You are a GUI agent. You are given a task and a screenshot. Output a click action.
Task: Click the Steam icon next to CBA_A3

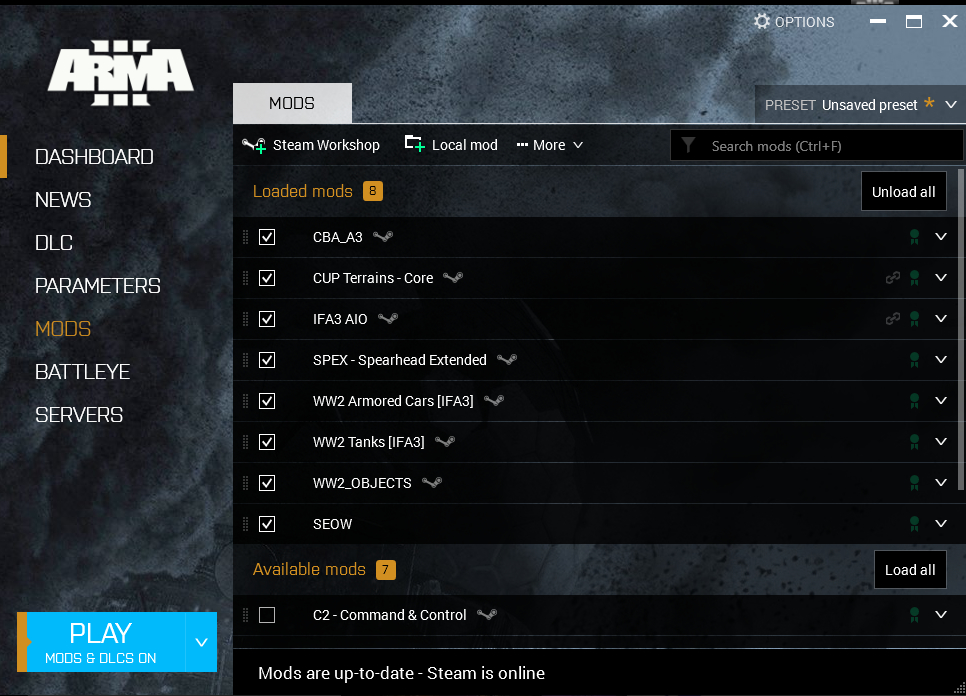click(x=383, y=237)
